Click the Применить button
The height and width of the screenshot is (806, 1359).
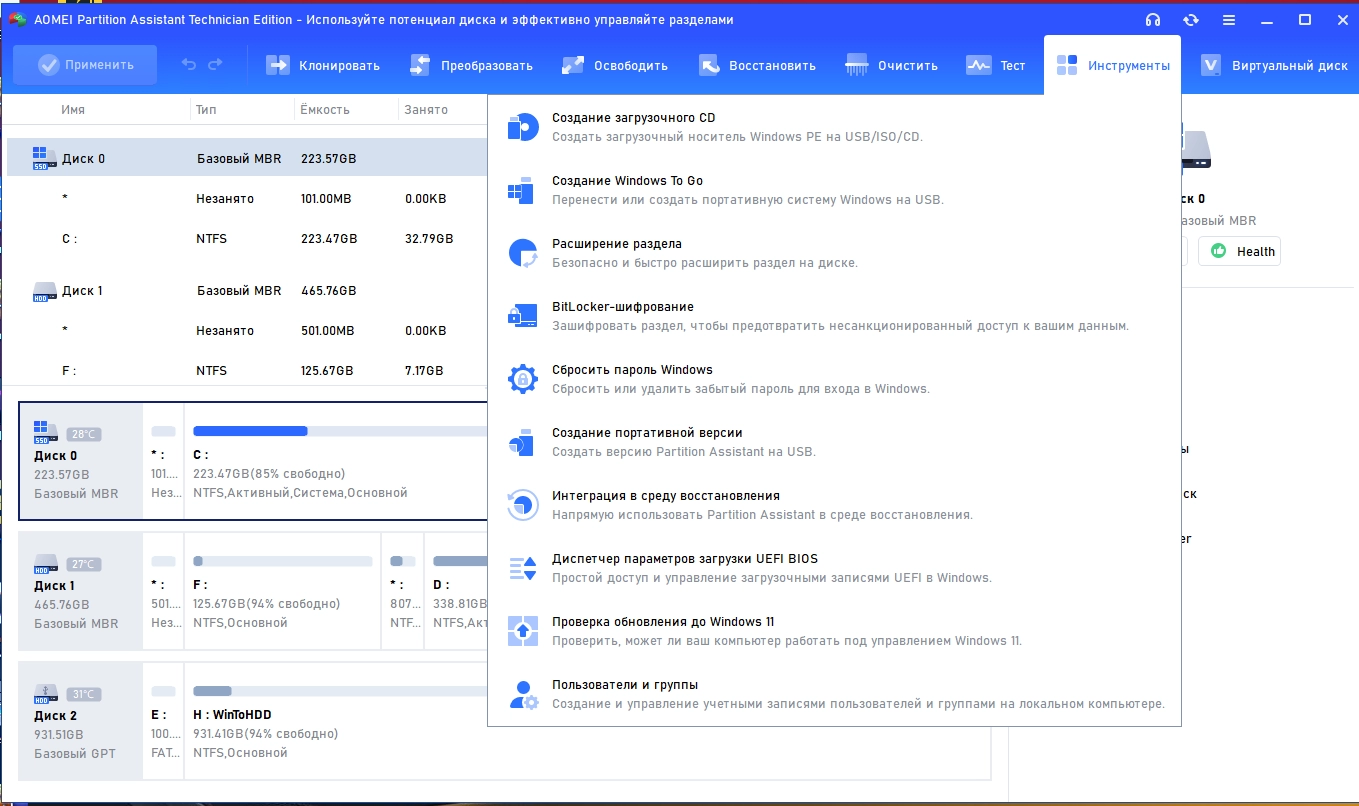point(85,65)
